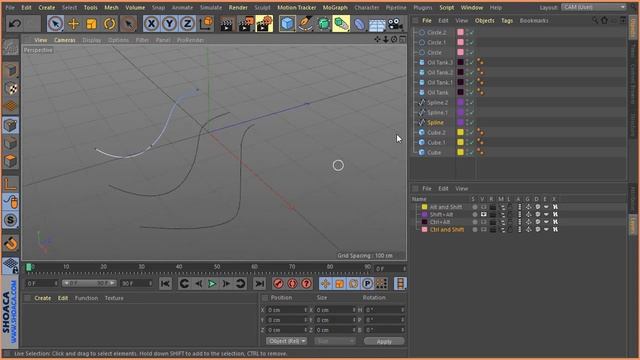
Task: Click the Apply button
Action: pyautogui.click(x=384, y=341)
